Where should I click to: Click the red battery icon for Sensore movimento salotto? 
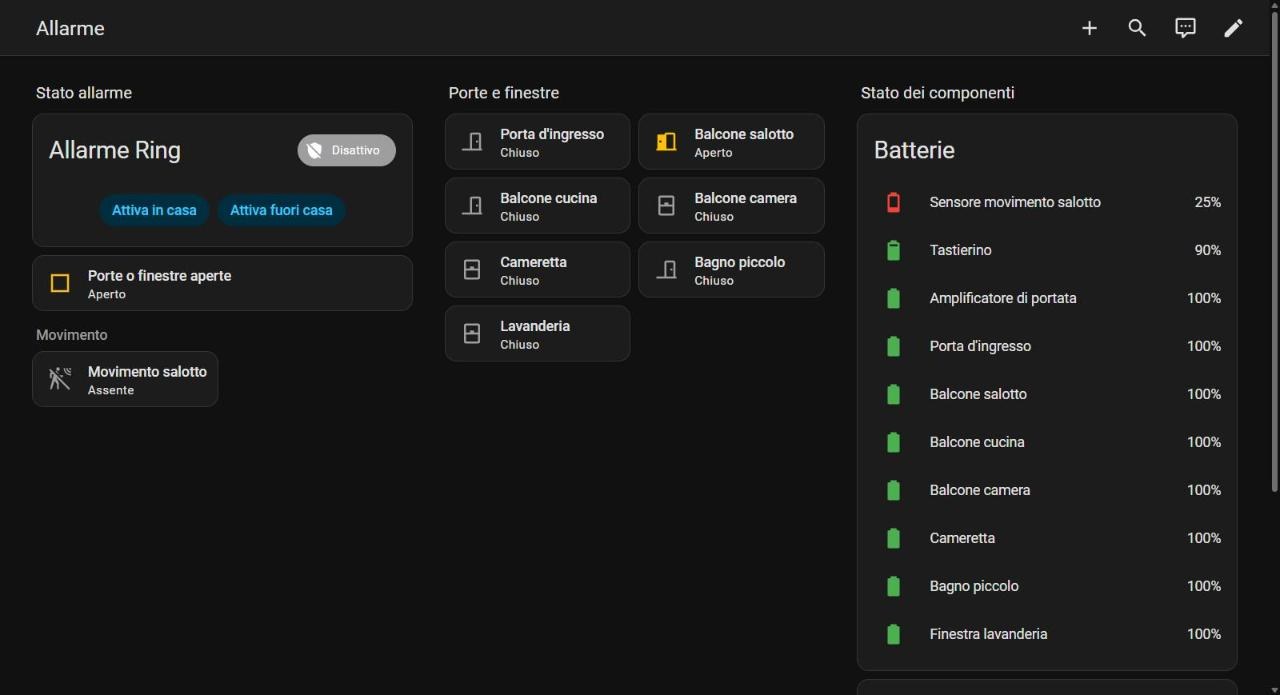(894, 202)
